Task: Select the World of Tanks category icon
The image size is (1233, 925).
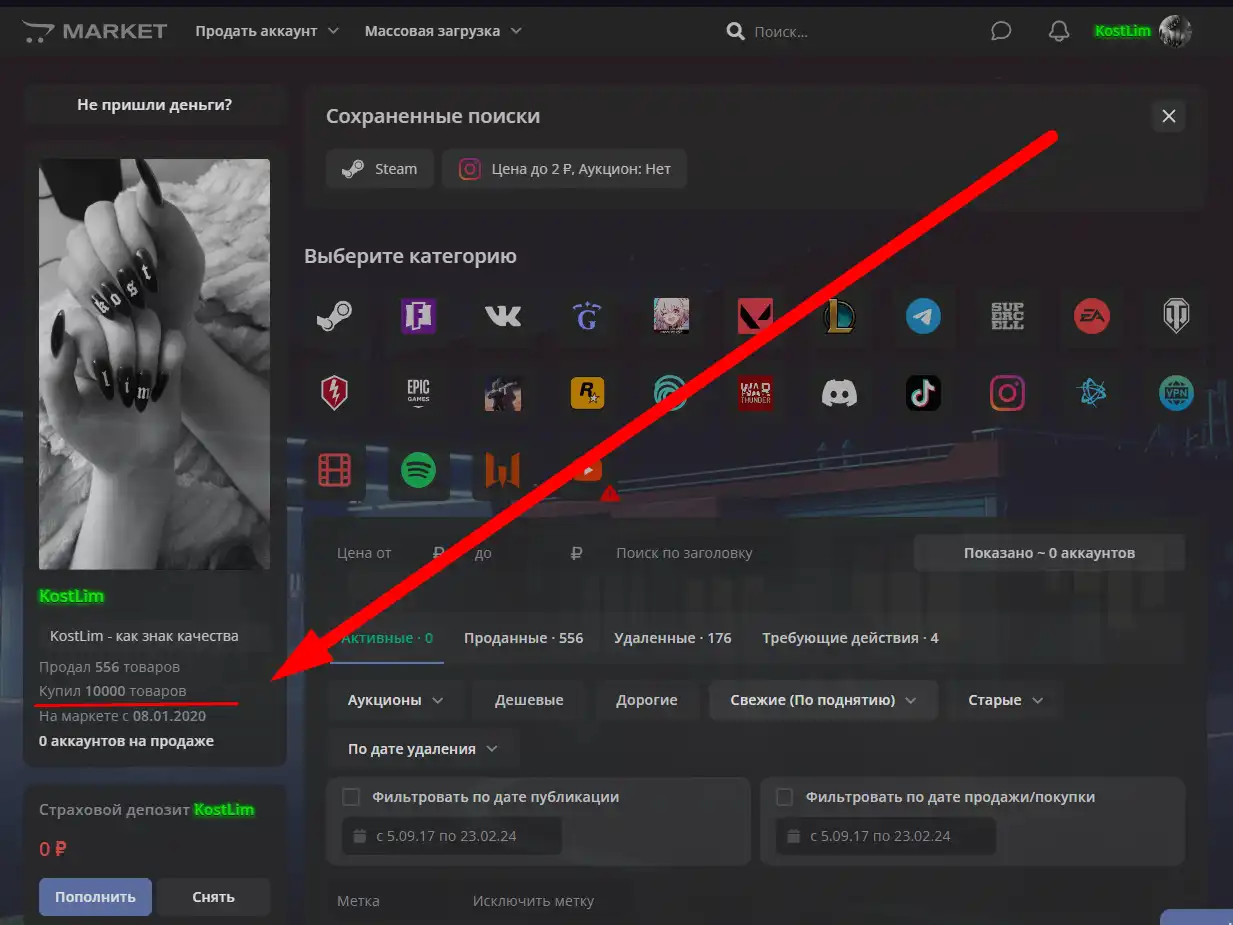Action: [1175, 317]
